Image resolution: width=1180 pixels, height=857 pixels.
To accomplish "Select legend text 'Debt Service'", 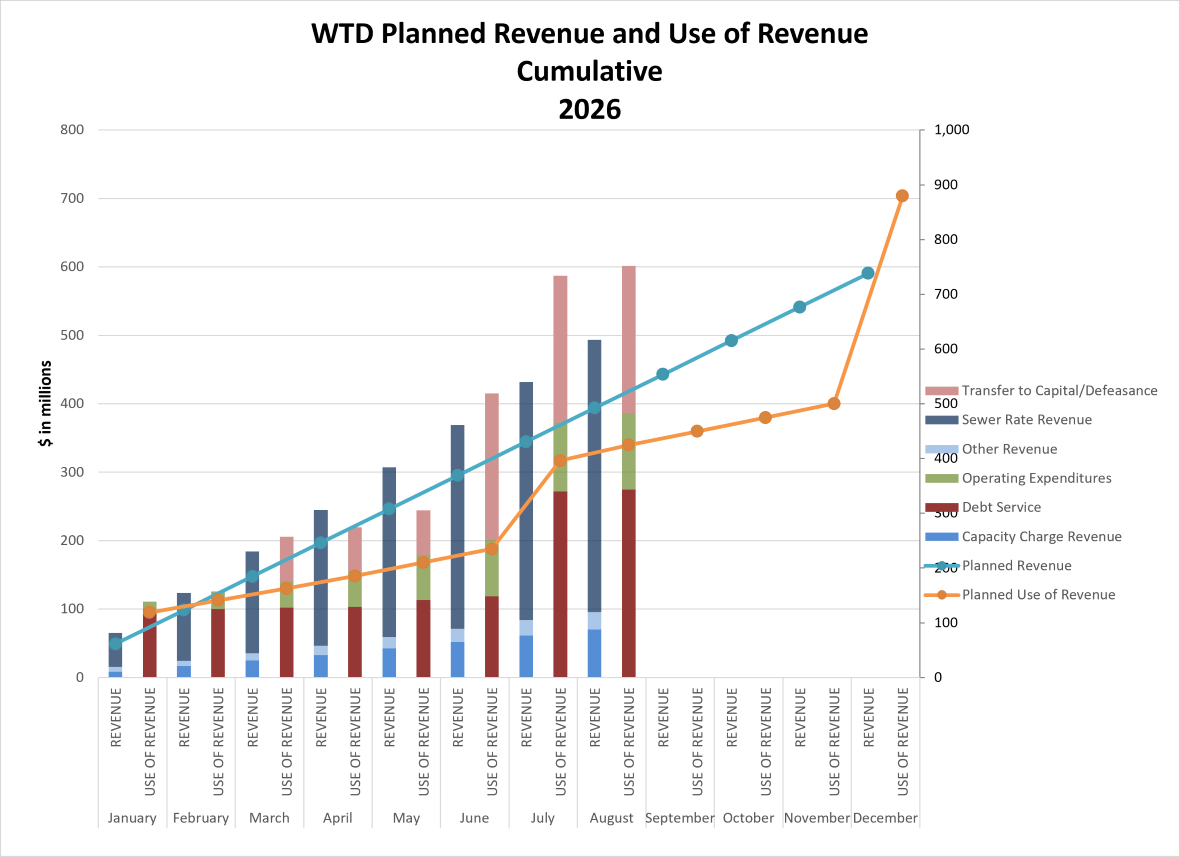I will click(1002, 508).
